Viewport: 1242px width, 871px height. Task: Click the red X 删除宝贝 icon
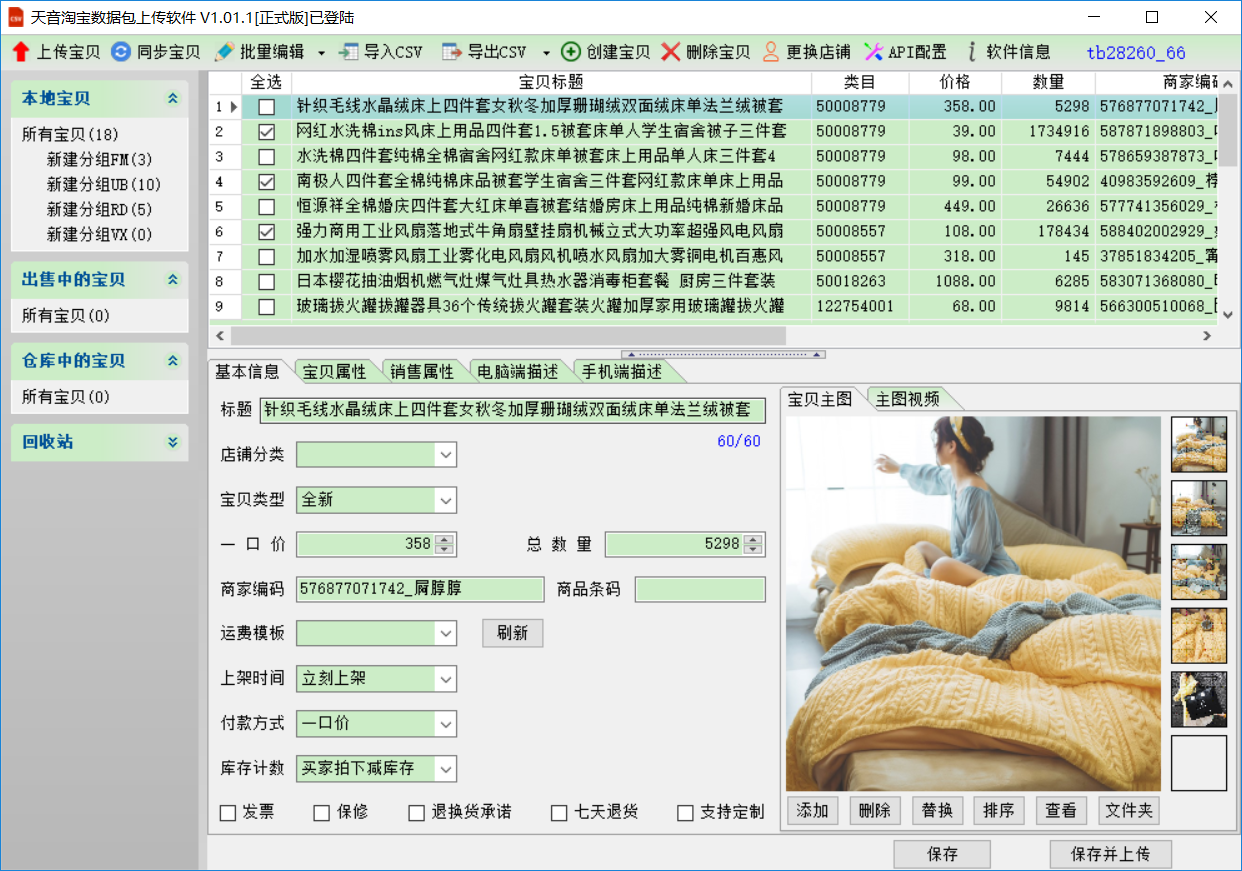point(671,52)
